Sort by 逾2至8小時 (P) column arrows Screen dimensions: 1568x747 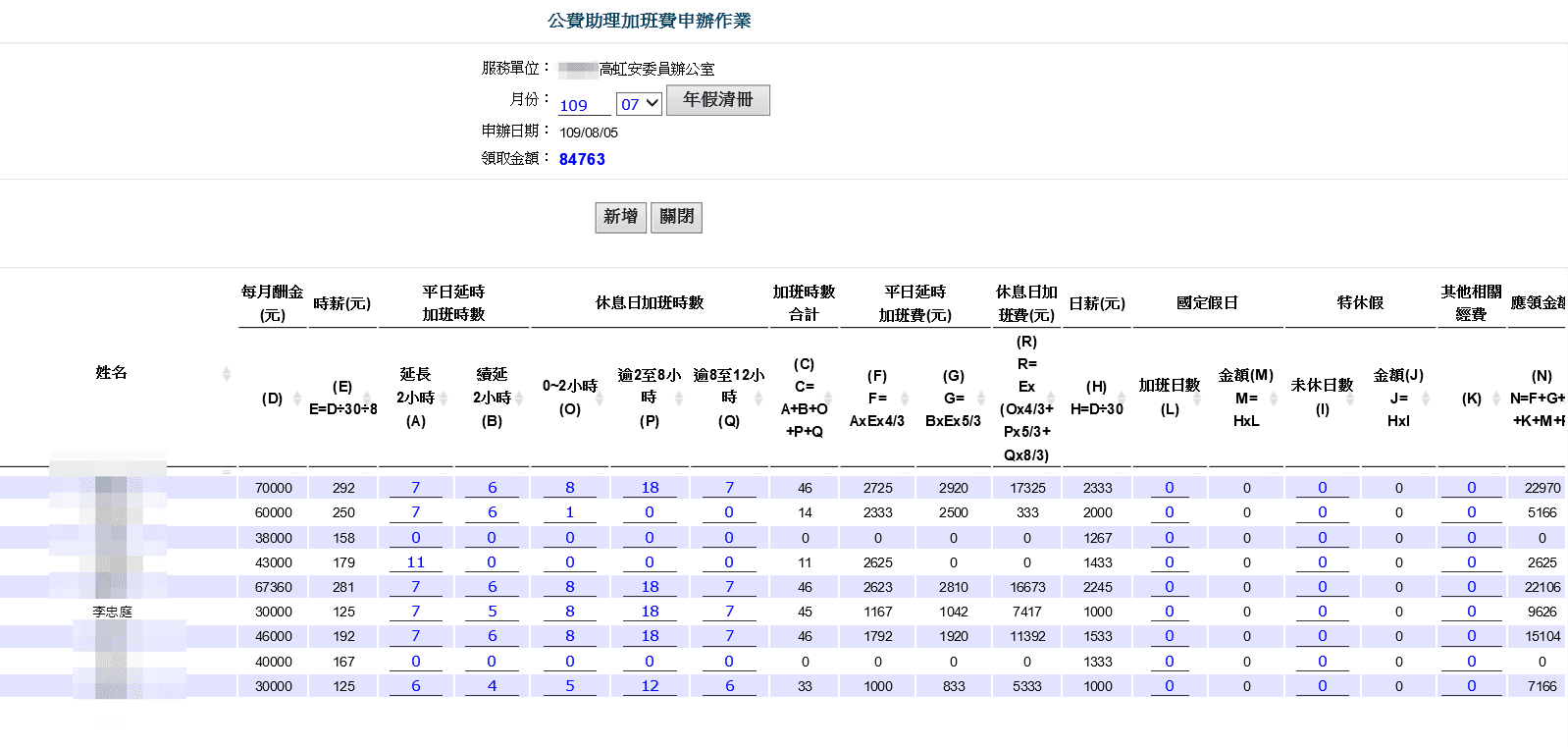coord(678,398)
